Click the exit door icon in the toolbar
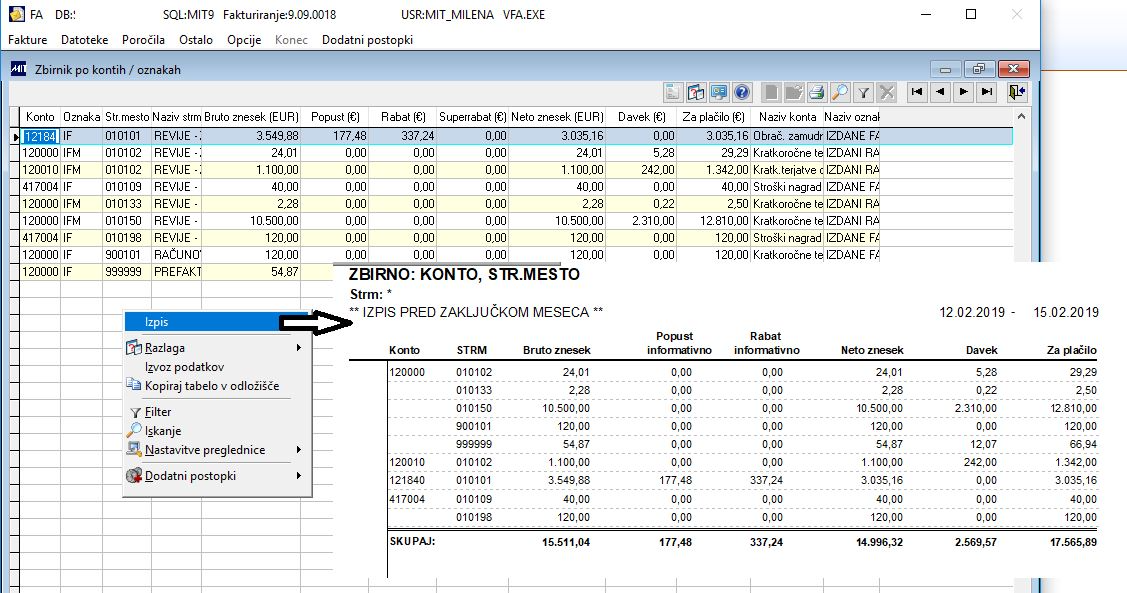1127x593 pixels. [1017, 93]
